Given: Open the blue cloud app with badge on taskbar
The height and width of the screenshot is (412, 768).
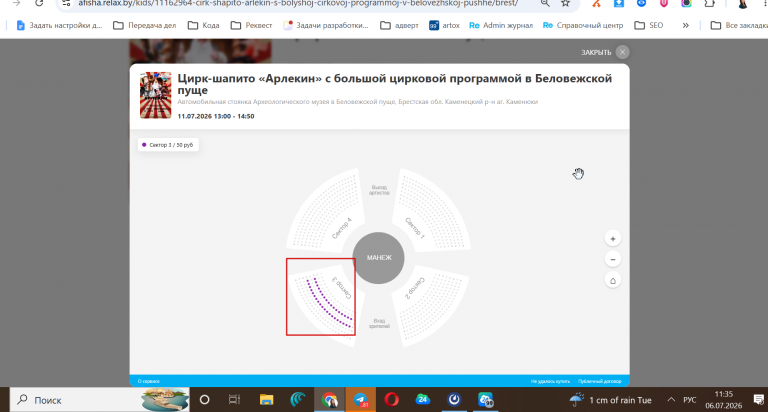Looking at the screenshot, I should pos(485,400).
